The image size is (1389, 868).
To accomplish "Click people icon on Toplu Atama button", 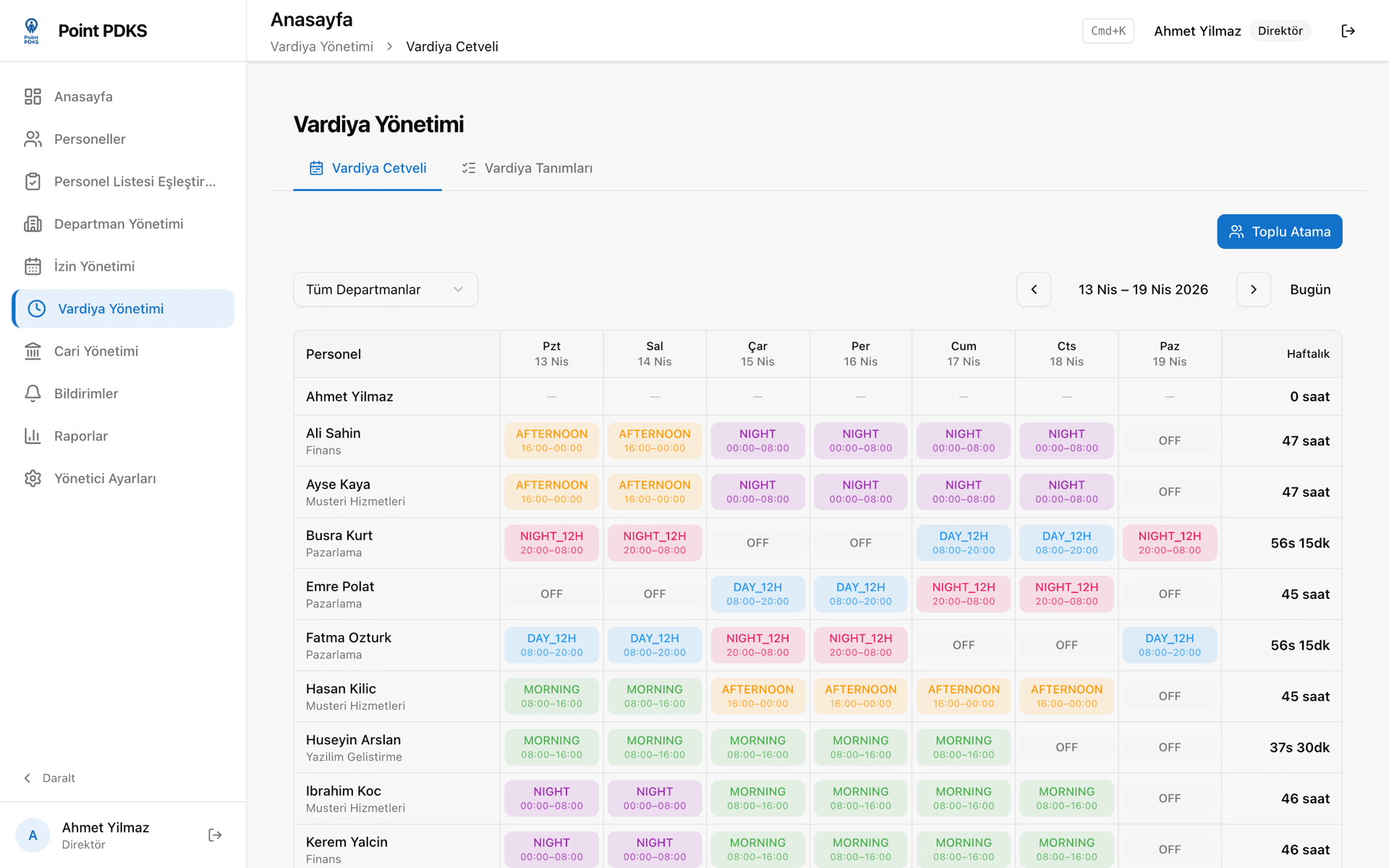I will point(1236,231).
